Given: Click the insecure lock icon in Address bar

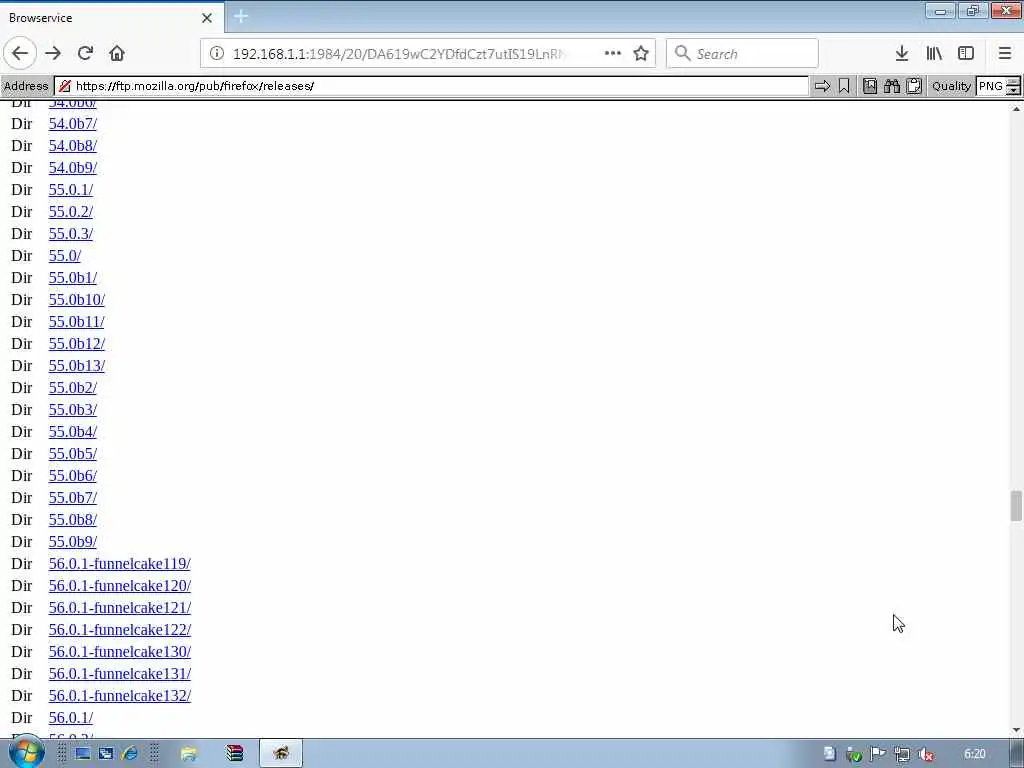Looking at the screenshot, I should click(x=64, y=86).
